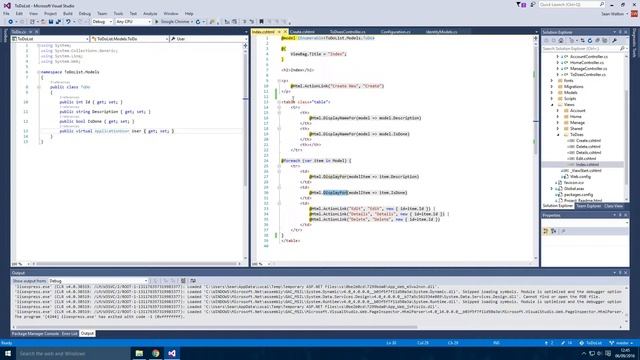
Task: Click the Navigate Backward toolbar icon
Action: pyautogui.click(x=11, y=22)
